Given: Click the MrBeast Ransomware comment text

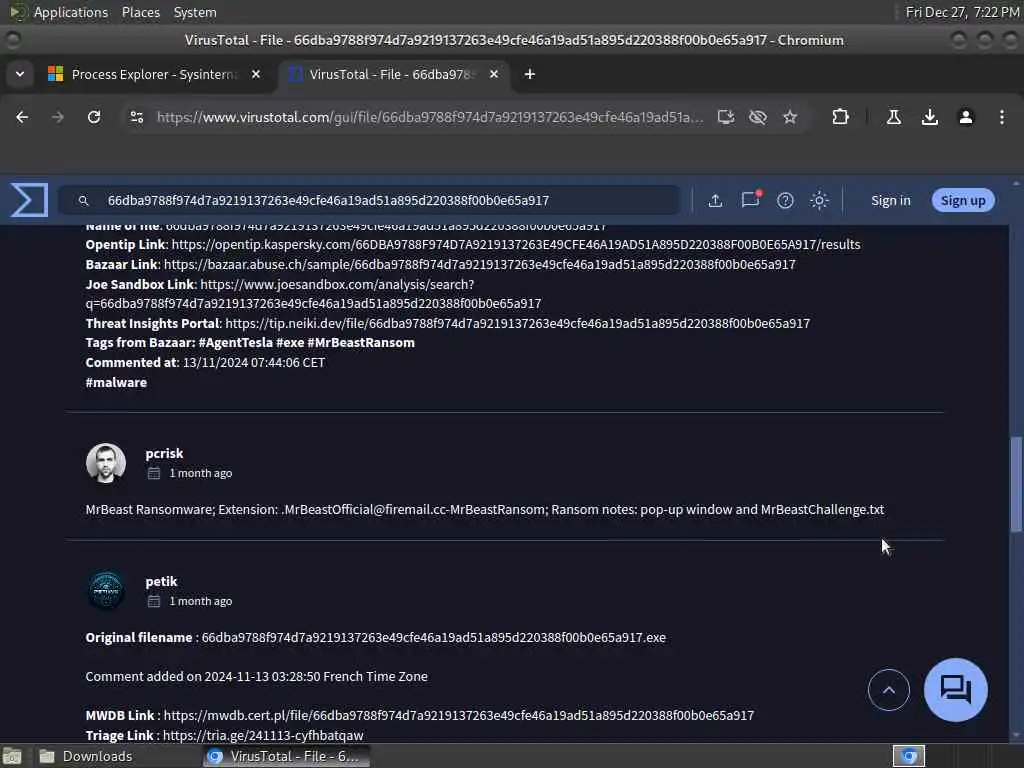Looking at the screenshot, I should (x=485, y=509).
